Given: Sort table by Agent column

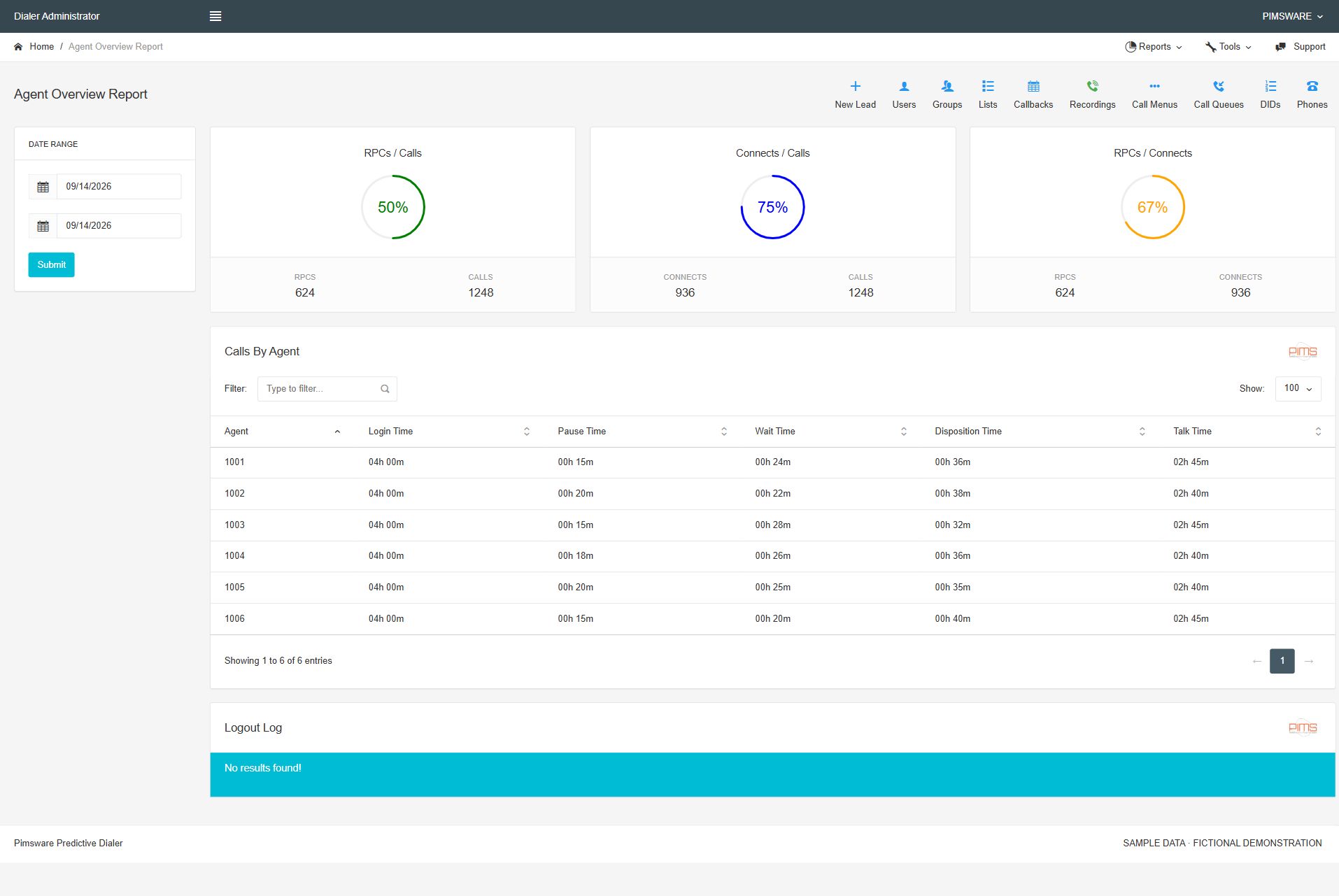Looking at the screenshot, I should point(282,432).
